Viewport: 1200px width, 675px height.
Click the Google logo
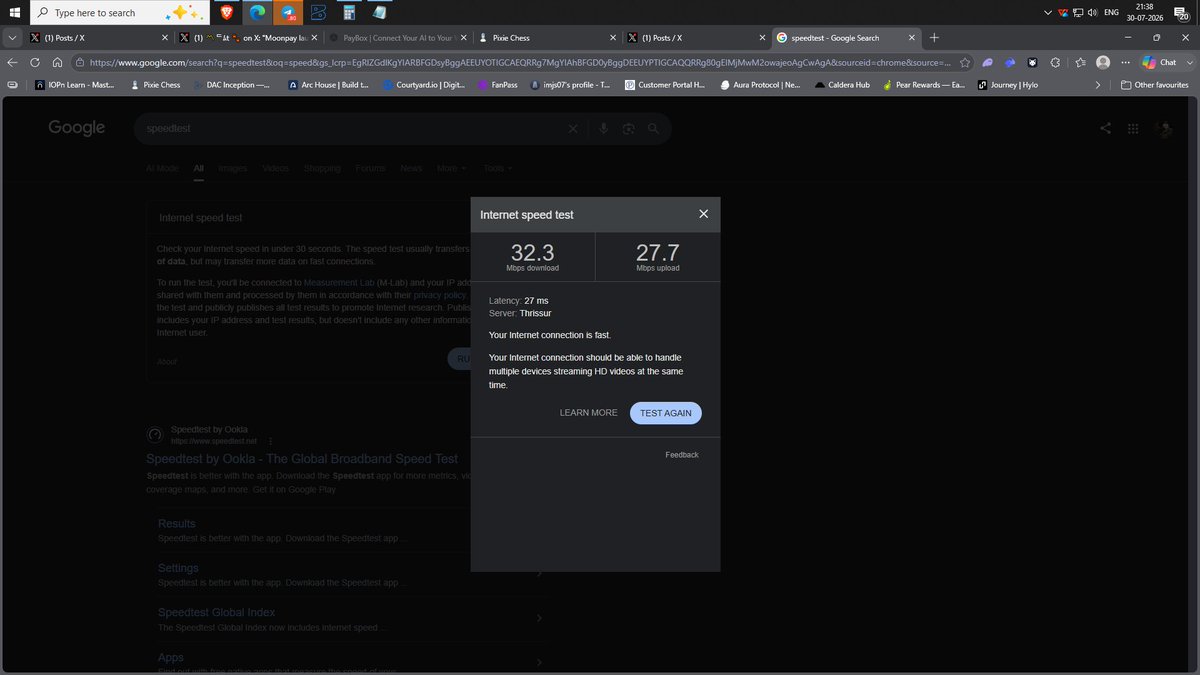click(x=77, y=128)
